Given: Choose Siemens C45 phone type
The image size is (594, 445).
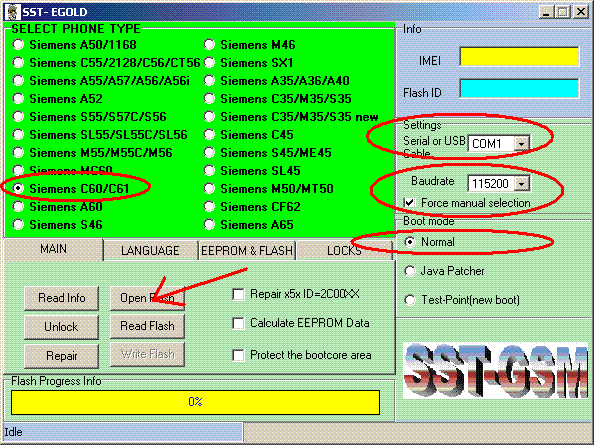Looking at the screenshot, I should point(209,134).
